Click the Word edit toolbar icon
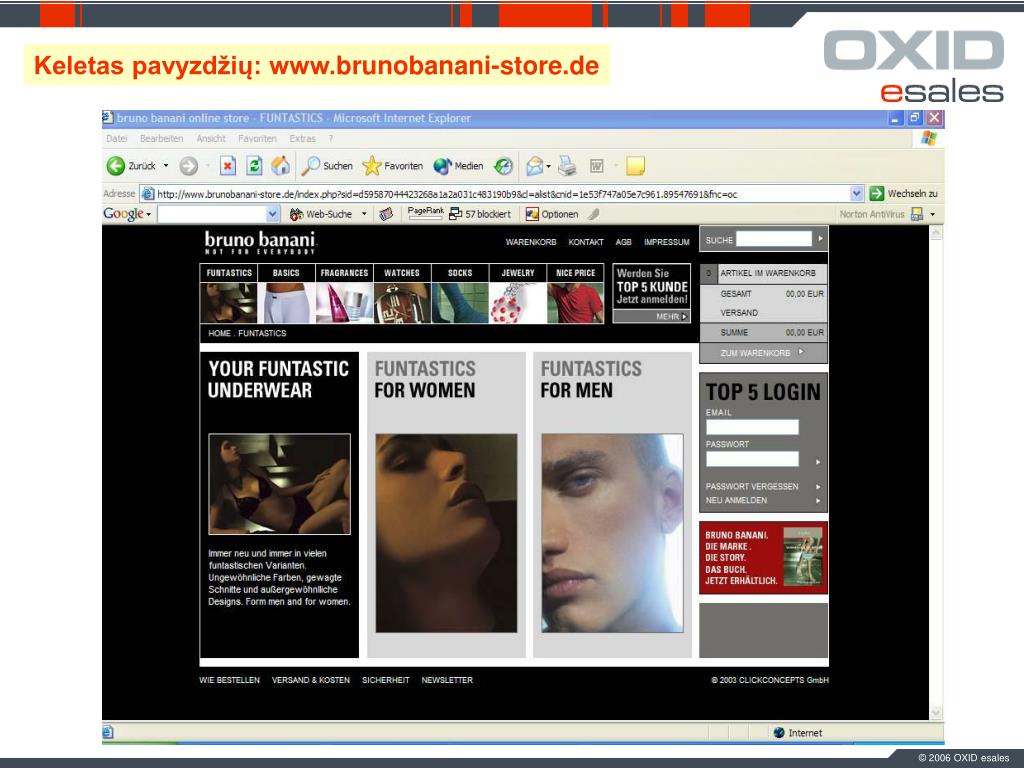Screen dimensions: 1024x768 tap(597, 166)
